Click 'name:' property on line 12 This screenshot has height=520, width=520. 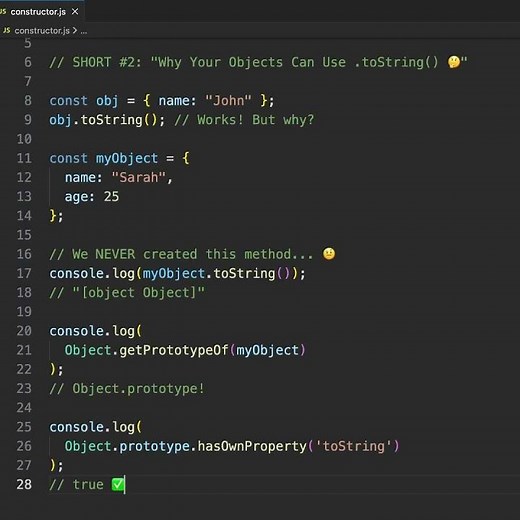[x=83, y=178]
